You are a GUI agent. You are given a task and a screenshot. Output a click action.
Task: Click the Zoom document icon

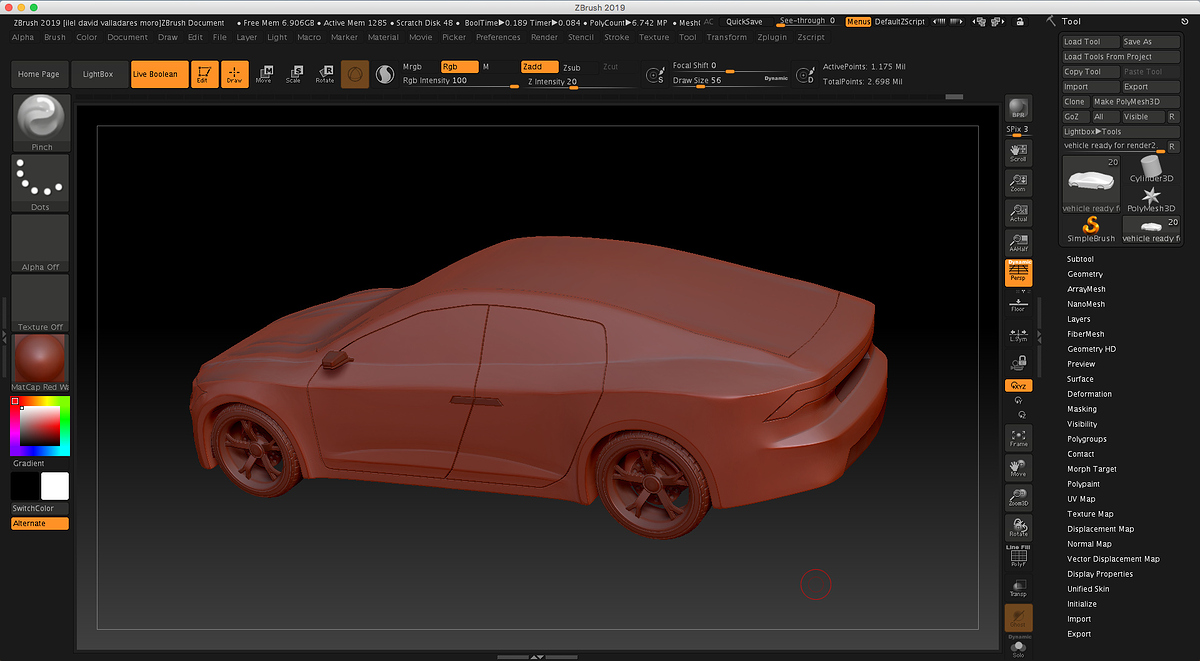point(1018,181)
